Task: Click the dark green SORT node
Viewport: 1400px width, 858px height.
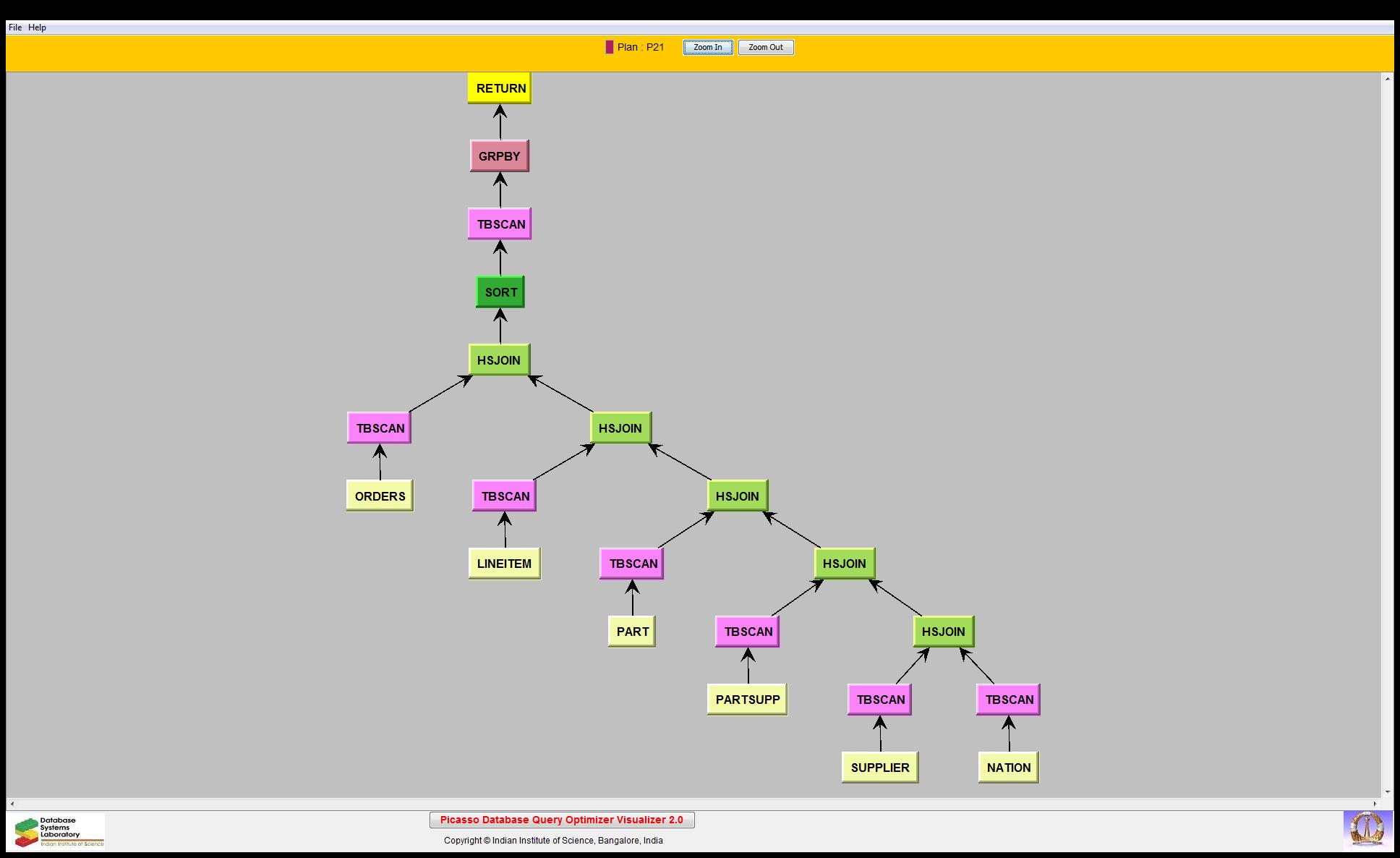Action: (x=500, y=292)
